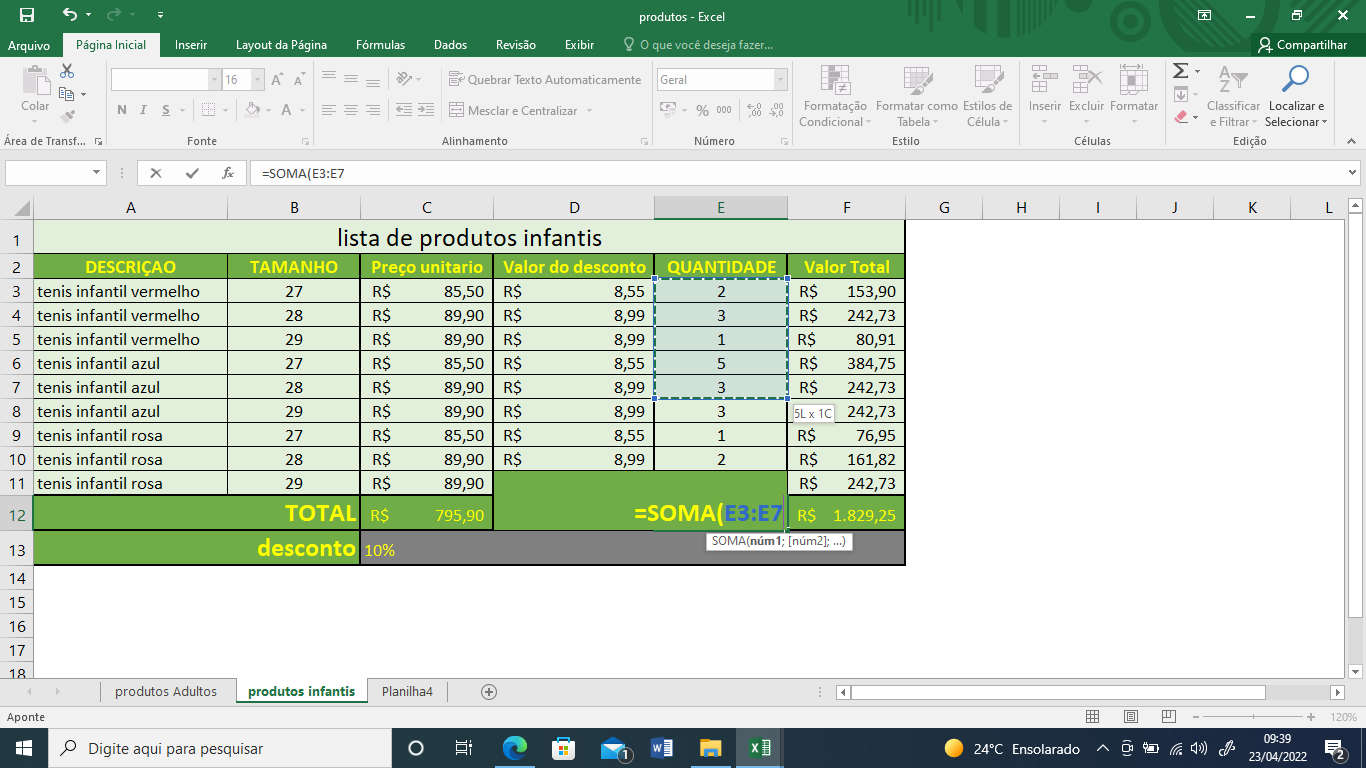
Task: Click the insert function fx icon
Action: tap(227, 173)
